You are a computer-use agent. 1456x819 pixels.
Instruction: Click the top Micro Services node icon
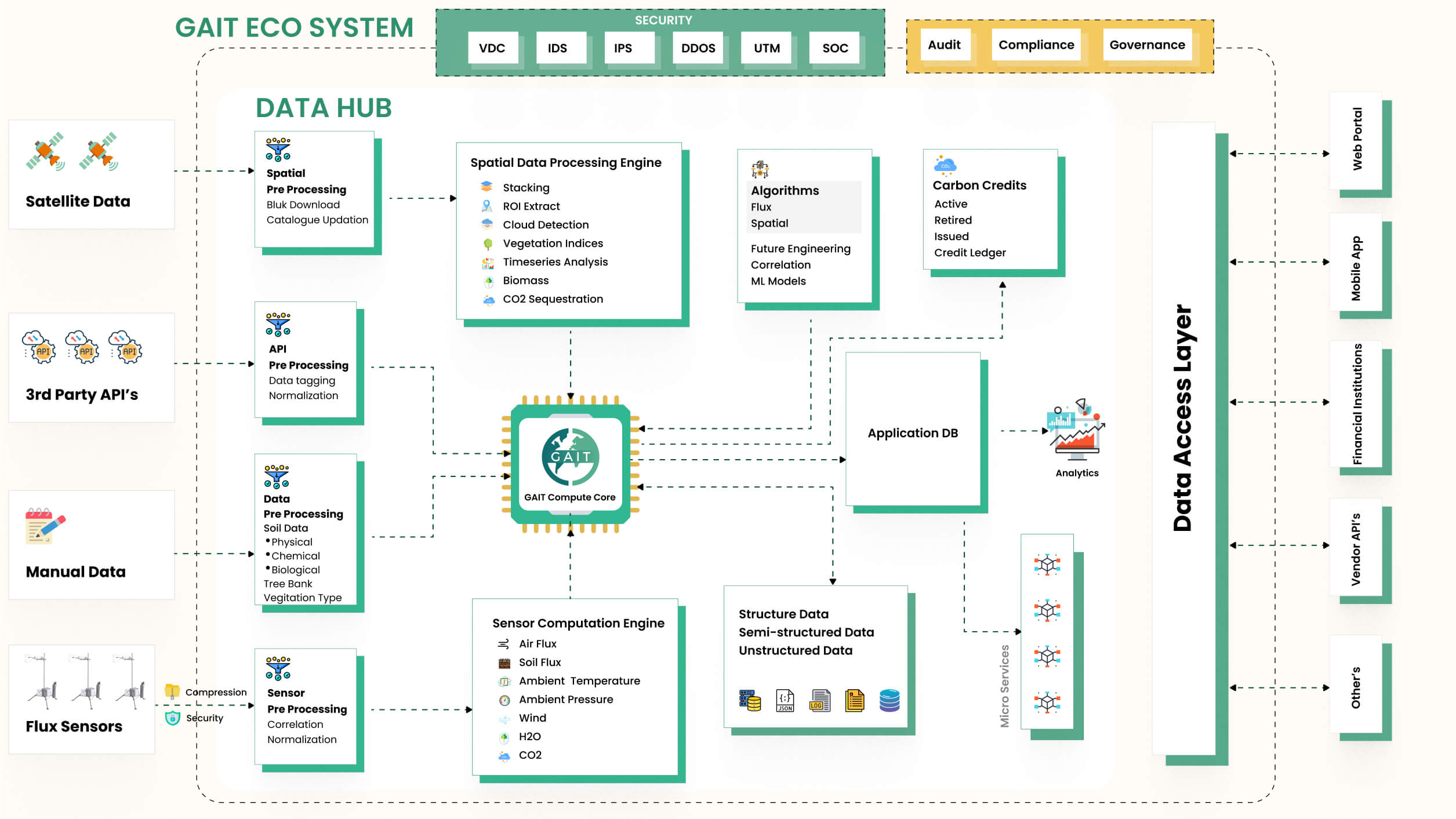pyautogui.click(x=1047, y=564)
